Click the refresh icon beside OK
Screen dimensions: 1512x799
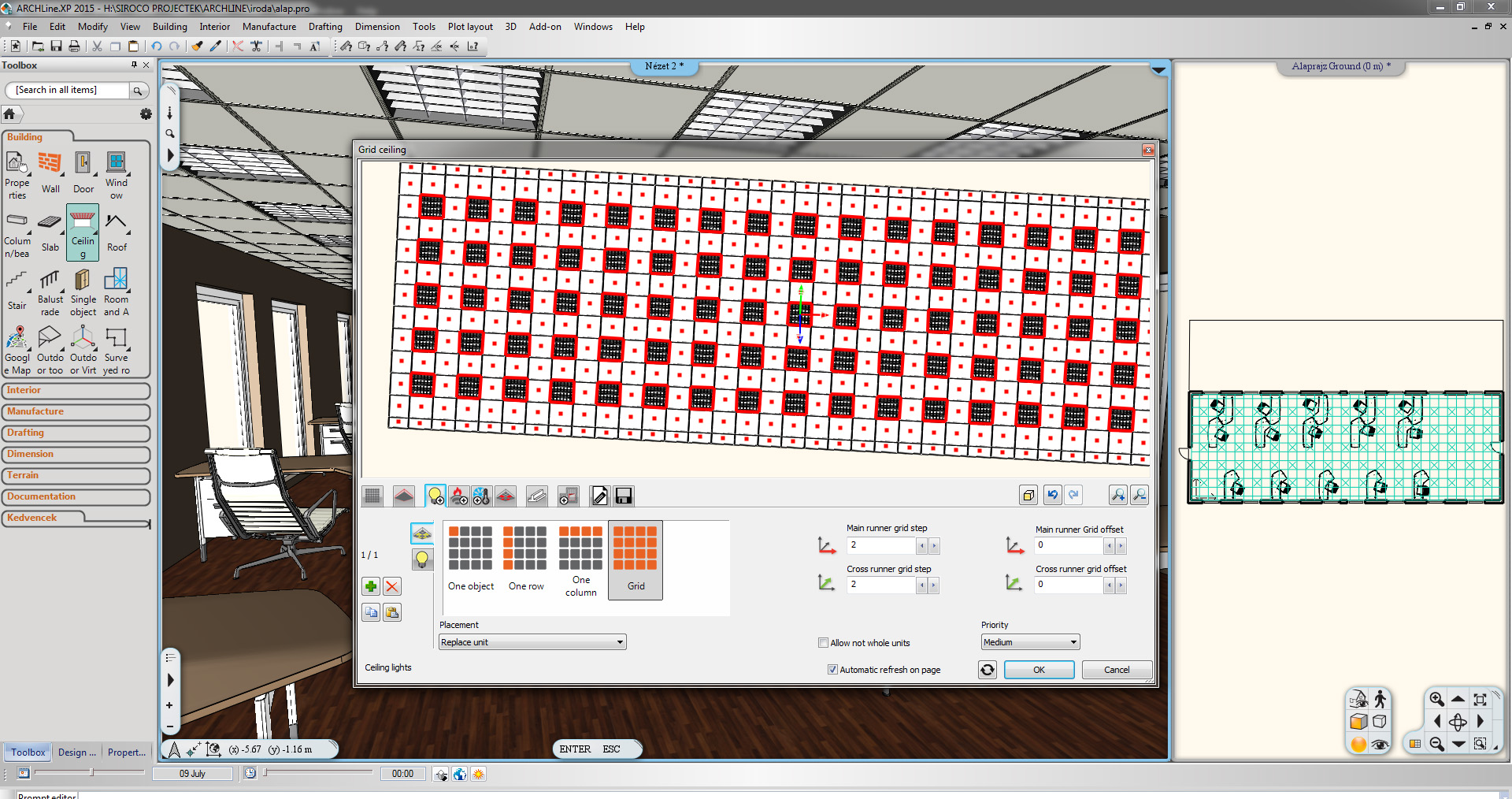coord(988,670)
